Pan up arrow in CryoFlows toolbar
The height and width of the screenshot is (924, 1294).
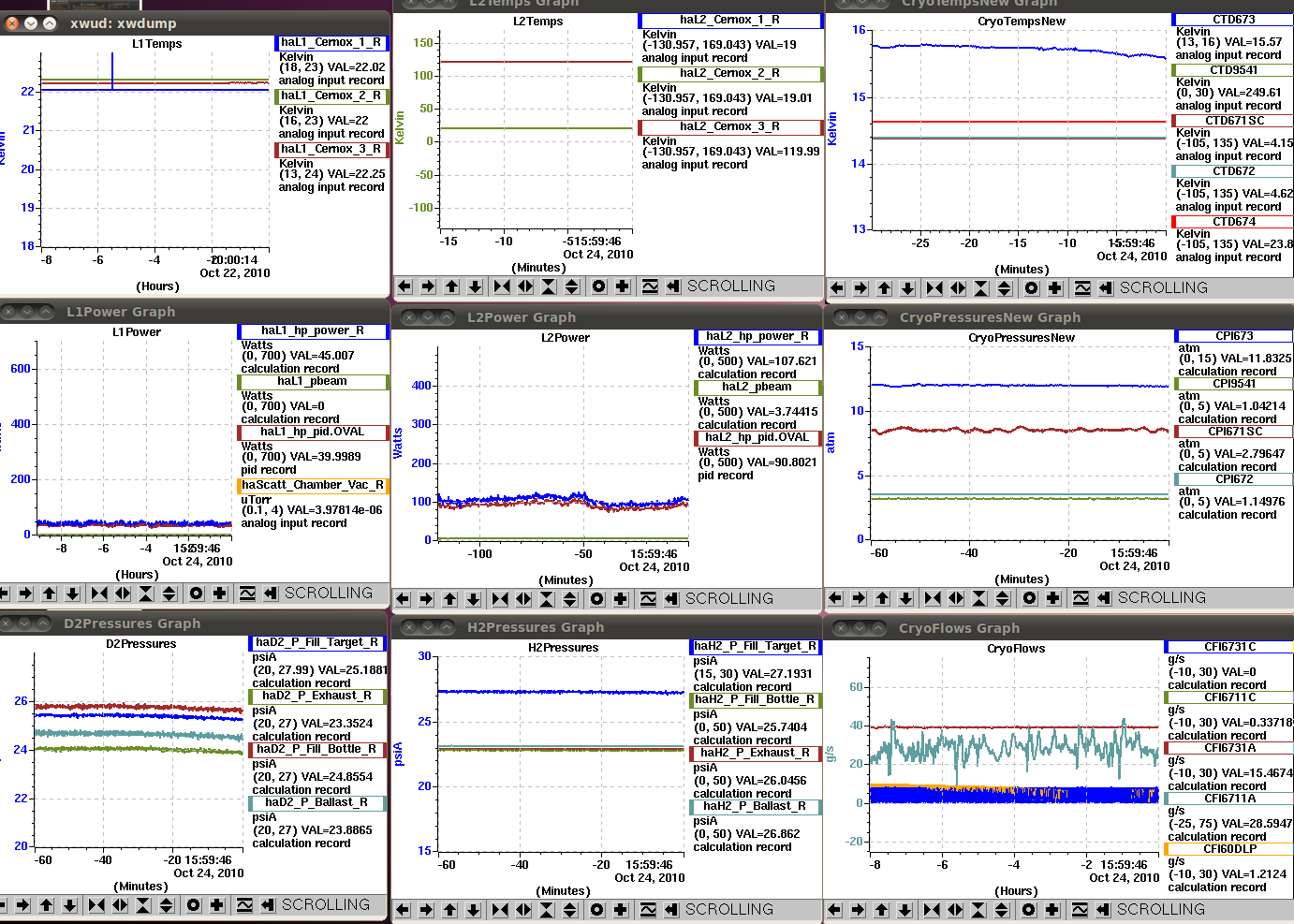click(881, 910)
